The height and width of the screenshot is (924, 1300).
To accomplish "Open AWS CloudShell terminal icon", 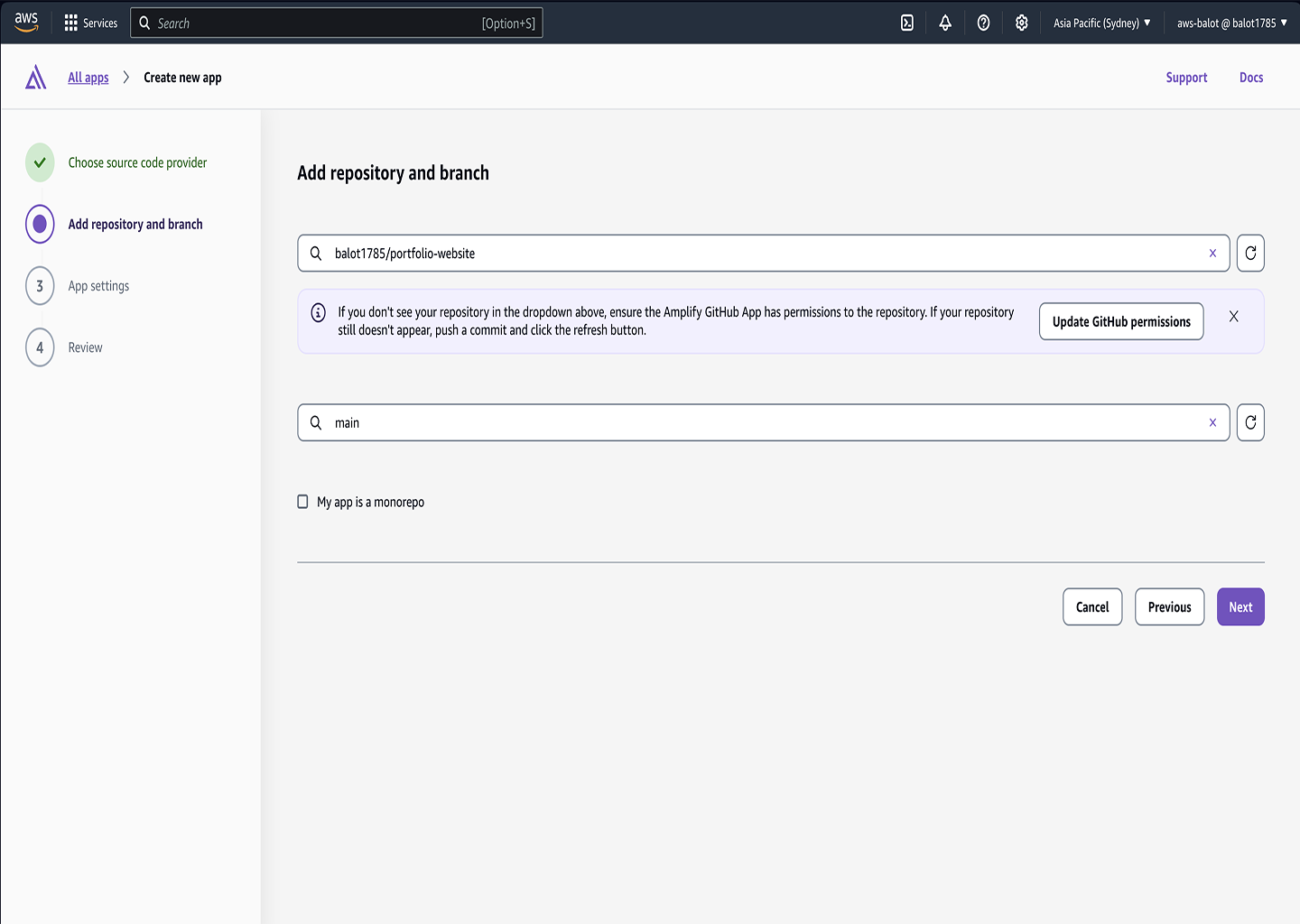I will (907, 23).
